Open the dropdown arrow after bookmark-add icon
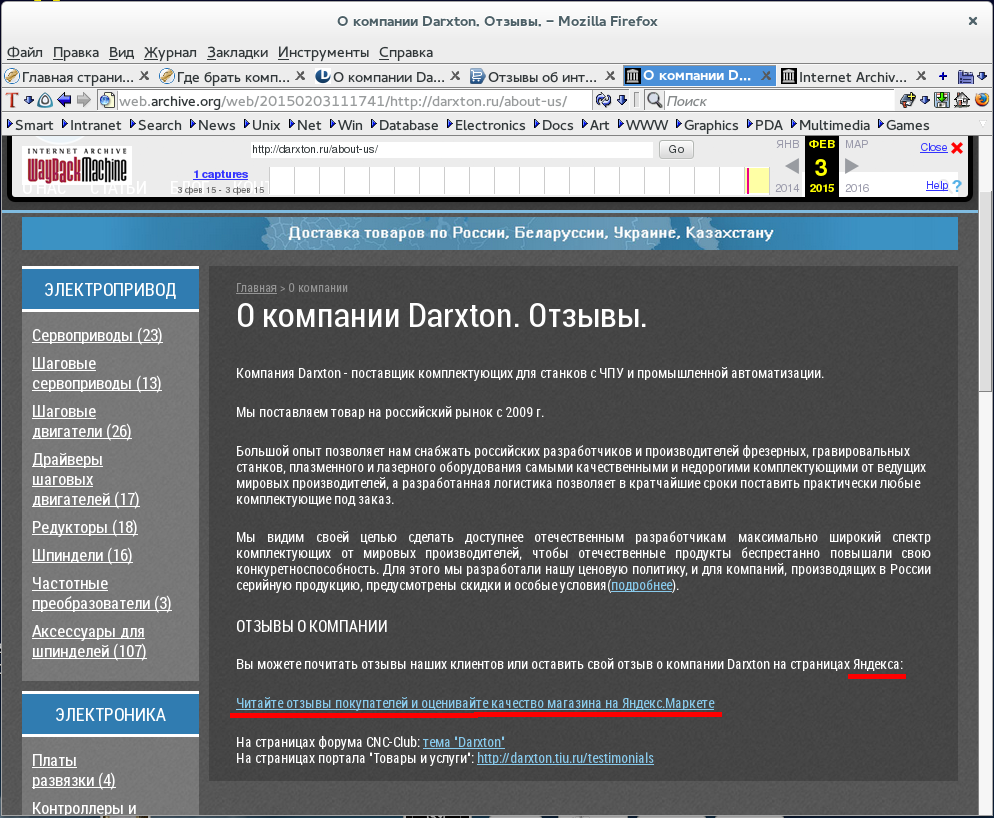This screenshot has width=994, height=818. (x=925, y=100)
